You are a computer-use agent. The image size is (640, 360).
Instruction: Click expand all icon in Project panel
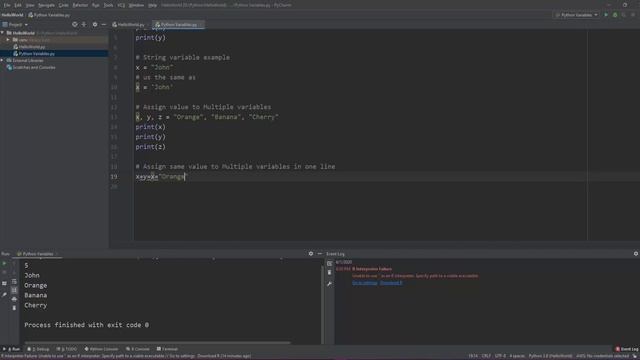coord(84,24)
